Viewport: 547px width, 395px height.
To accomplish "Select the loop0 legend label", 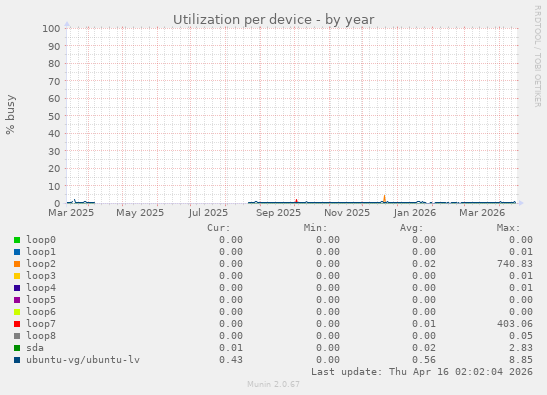I will tap(41, 240).
